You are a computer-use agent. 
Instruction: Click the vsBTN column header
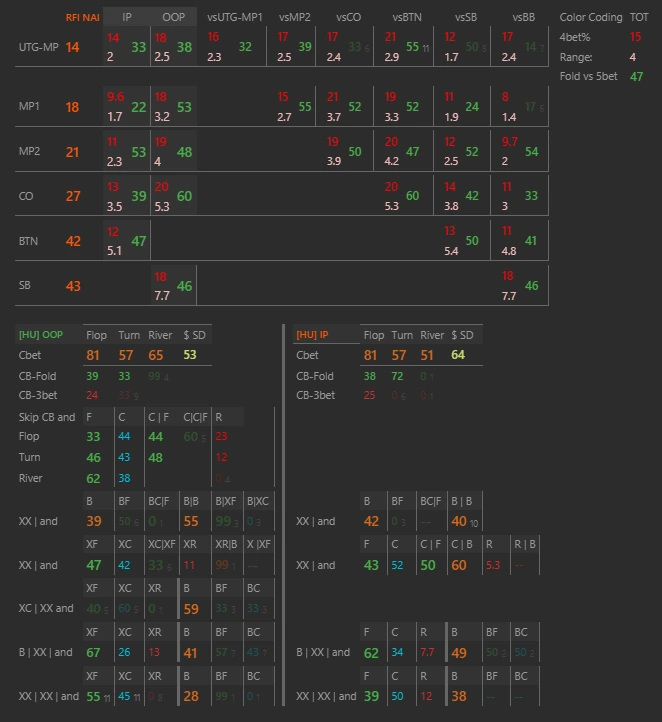tap(406, 17)
